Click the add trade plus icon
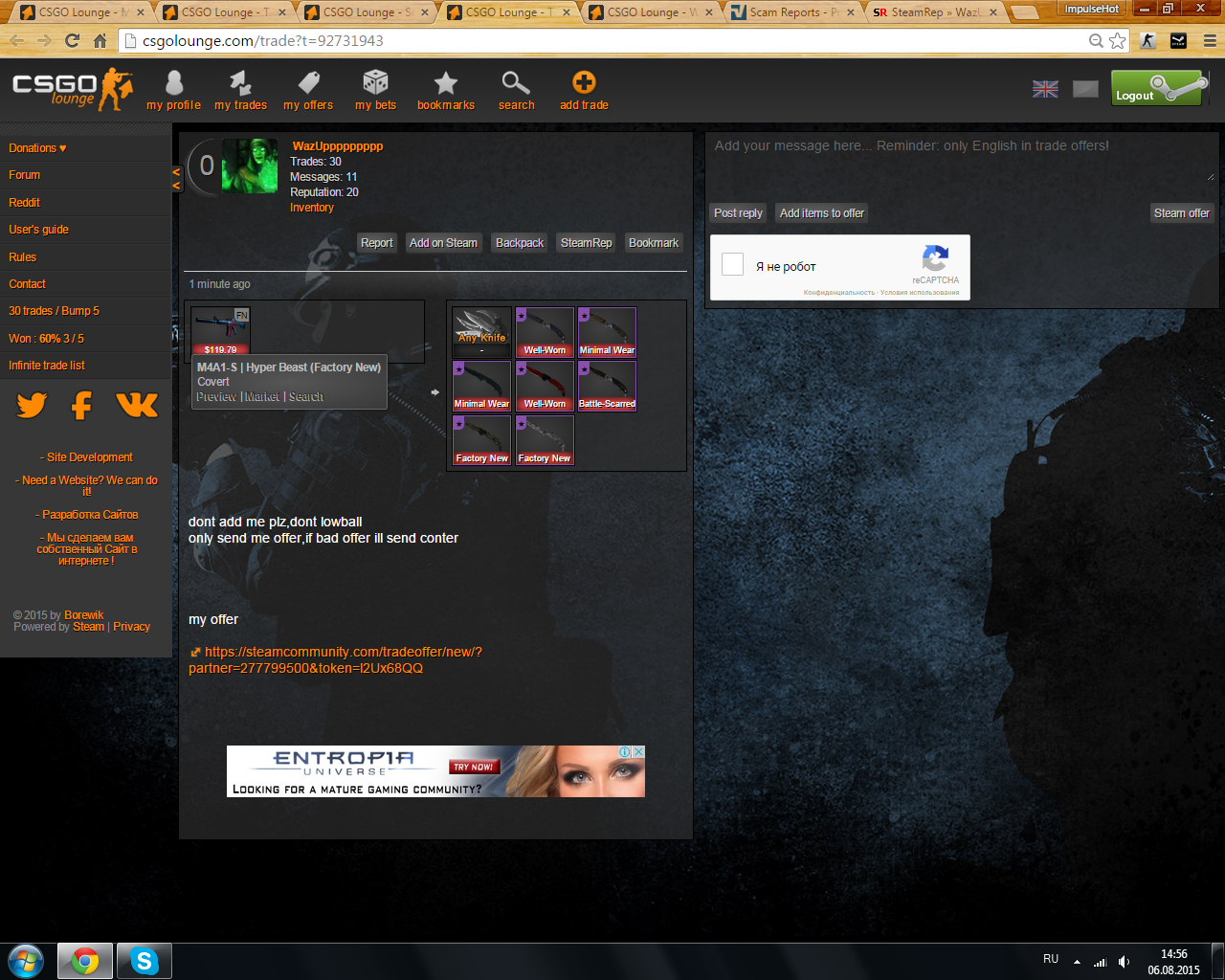This screenshot has height=980, width=1225. 584,84
